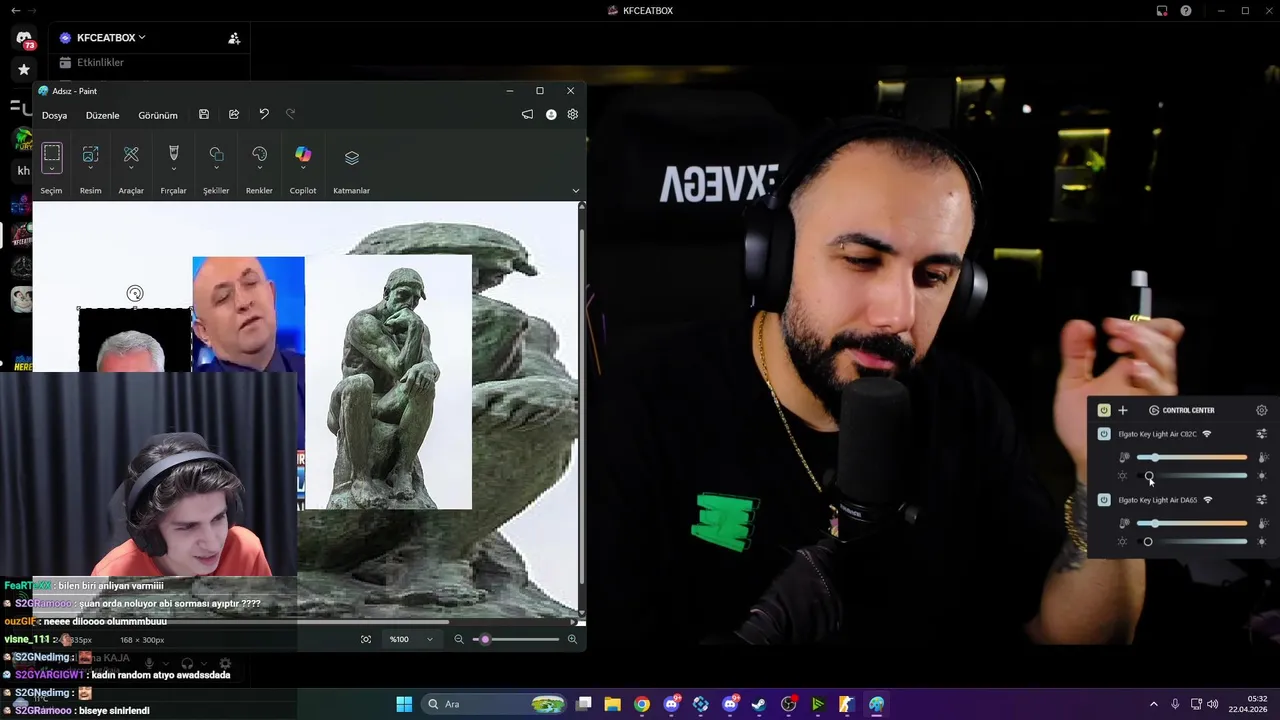1280x720 pixels.
Task: Adjust brightness slider for Key Light C82C
Action: (1192, 476)
